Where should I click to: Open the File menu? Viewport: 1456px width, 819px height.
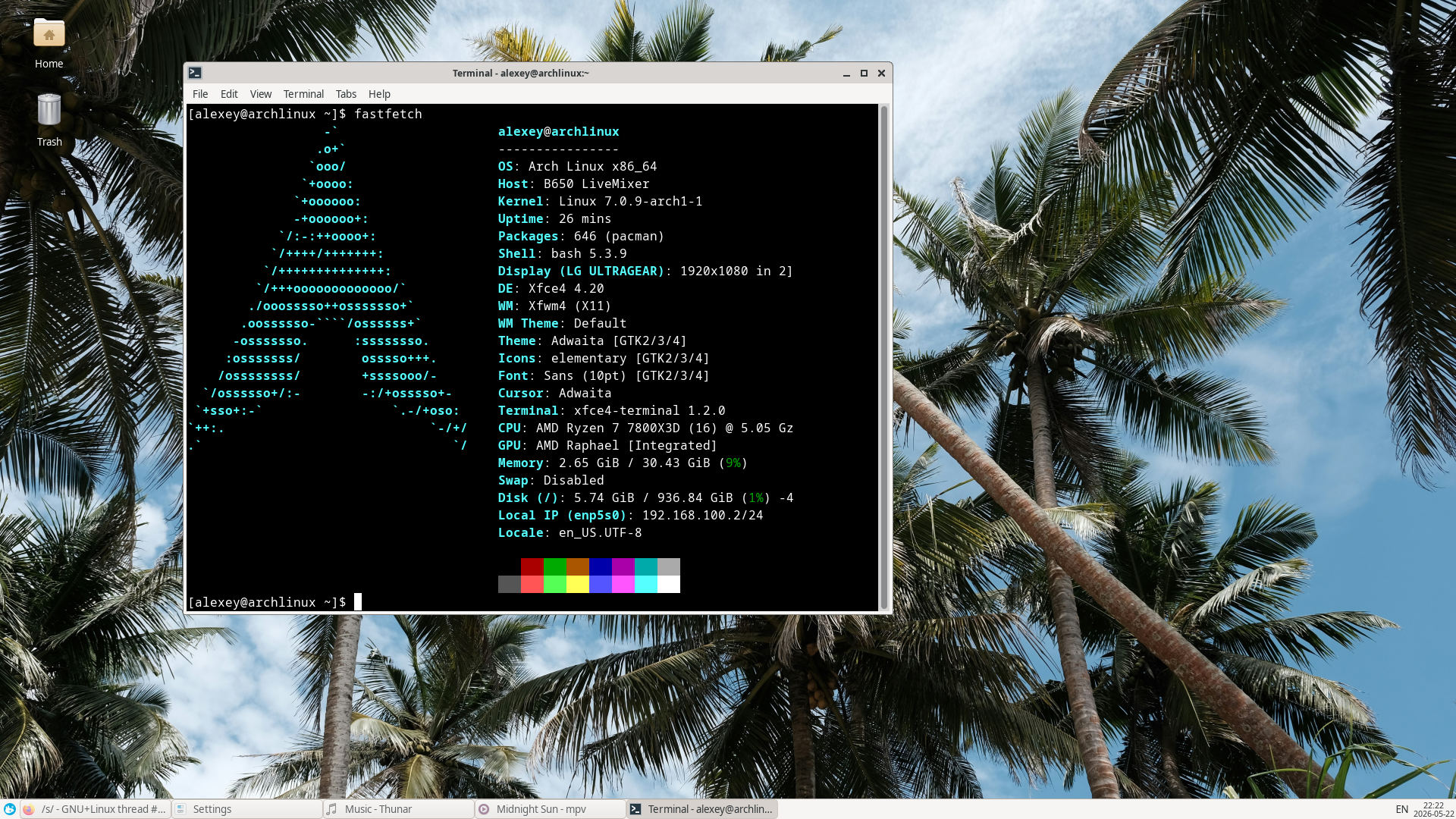point(200,94)
